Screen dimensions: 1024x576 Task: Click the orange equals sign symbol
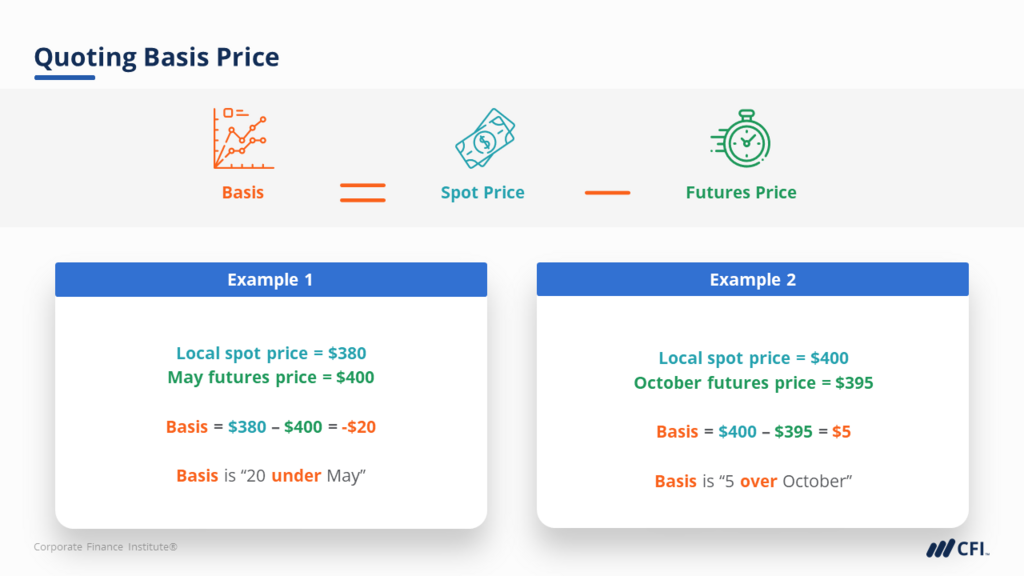point(362,193)
